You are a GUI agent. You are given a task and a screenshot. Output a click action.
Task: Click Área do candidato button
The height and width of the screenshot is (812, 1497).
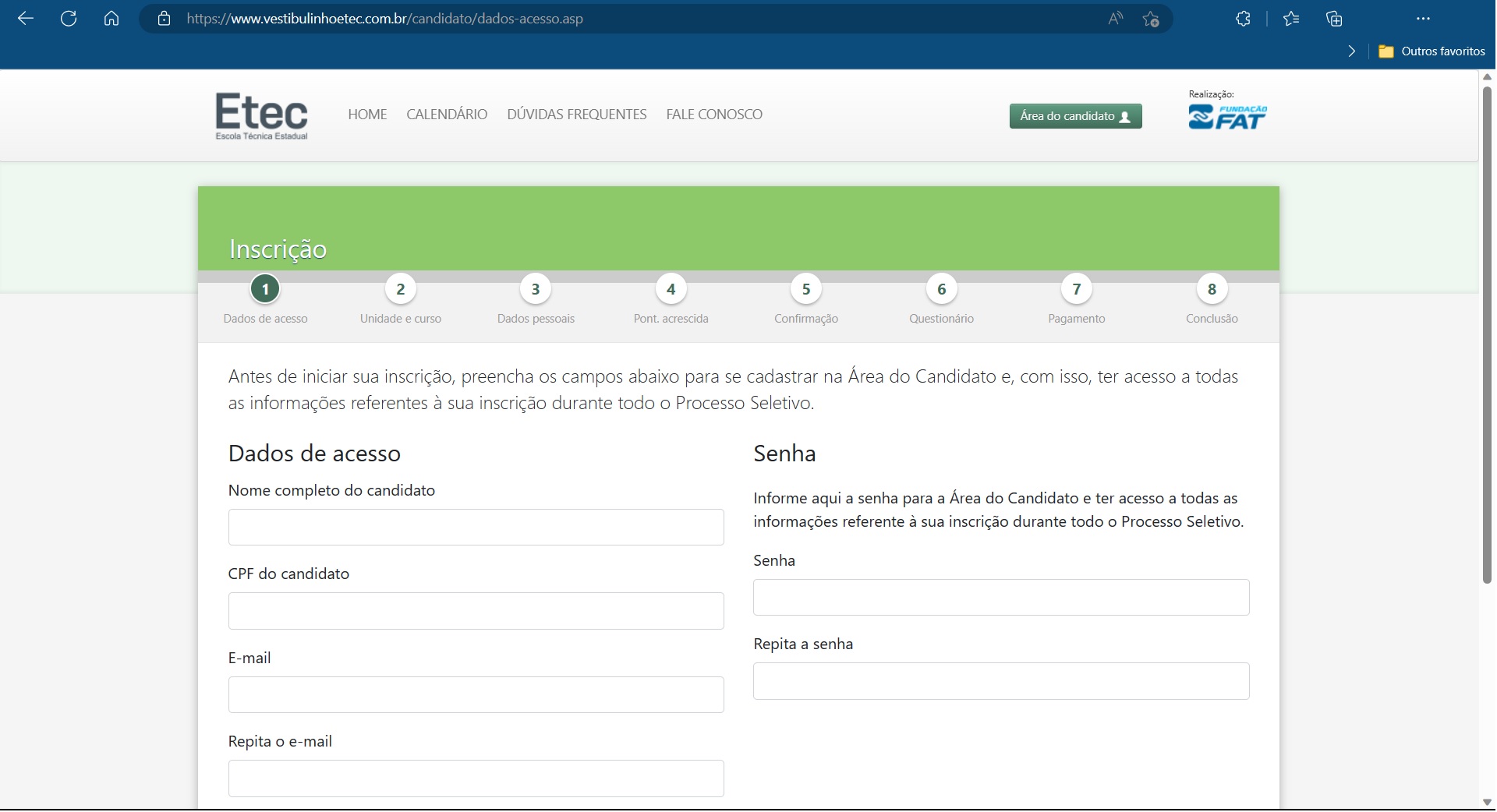point(1076,116)
